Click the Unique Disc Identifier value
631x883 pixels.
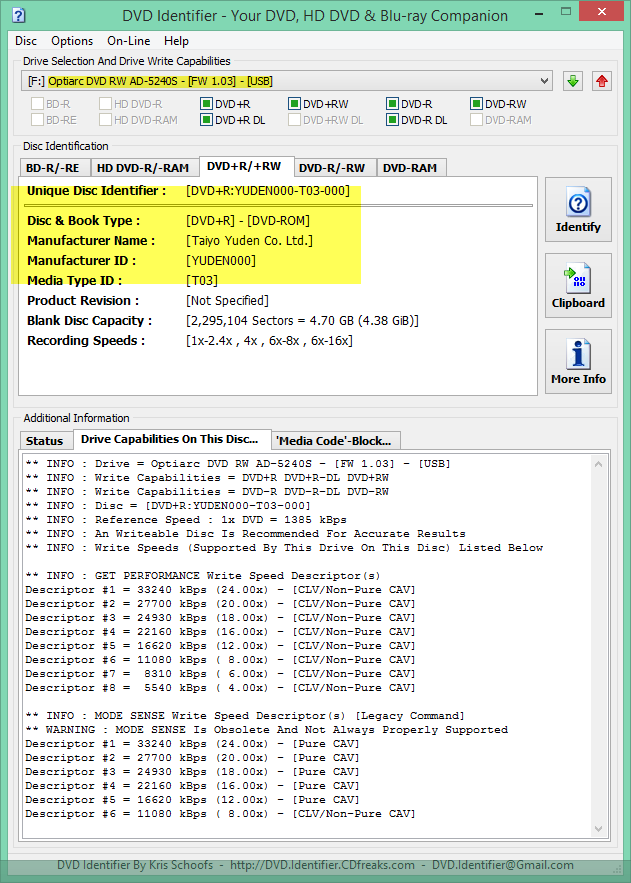(x=268, y=191)
